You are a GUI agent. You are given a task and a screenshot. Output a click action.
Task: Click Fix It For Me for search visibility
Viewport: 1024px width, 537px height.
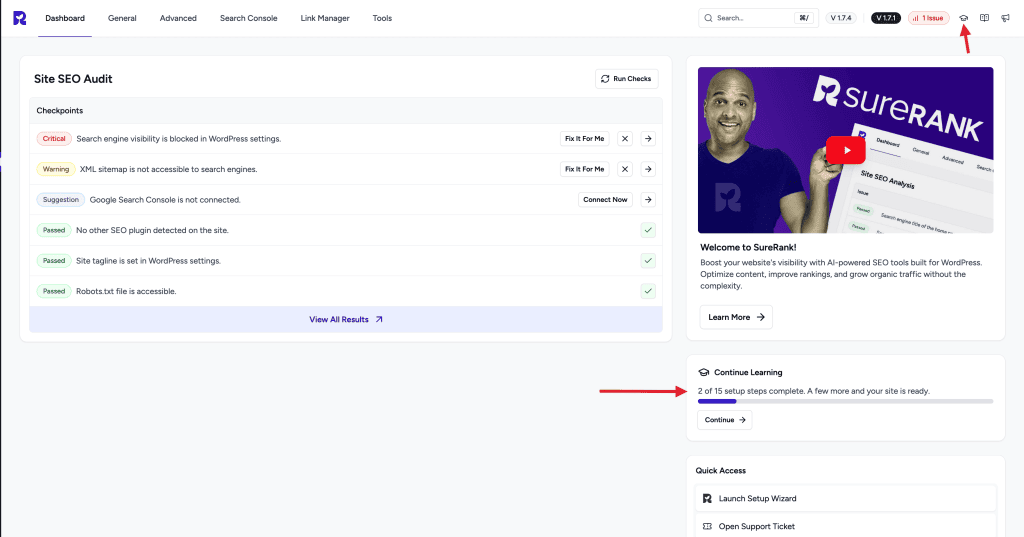point(584,138)
